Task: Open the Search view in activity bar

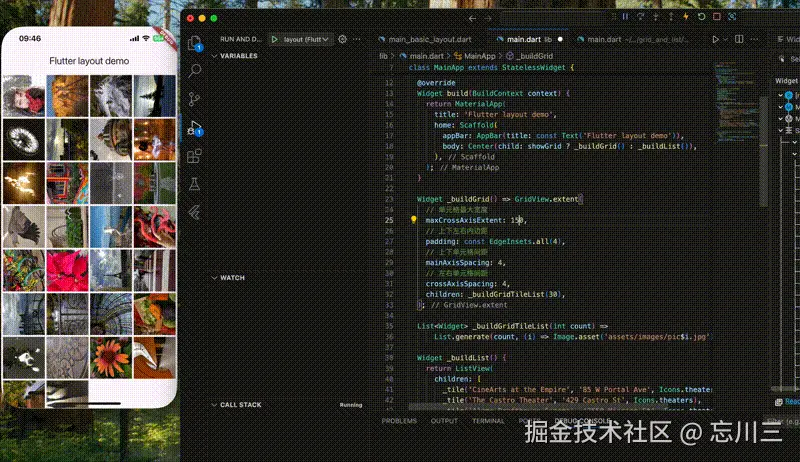Action: 194,70
